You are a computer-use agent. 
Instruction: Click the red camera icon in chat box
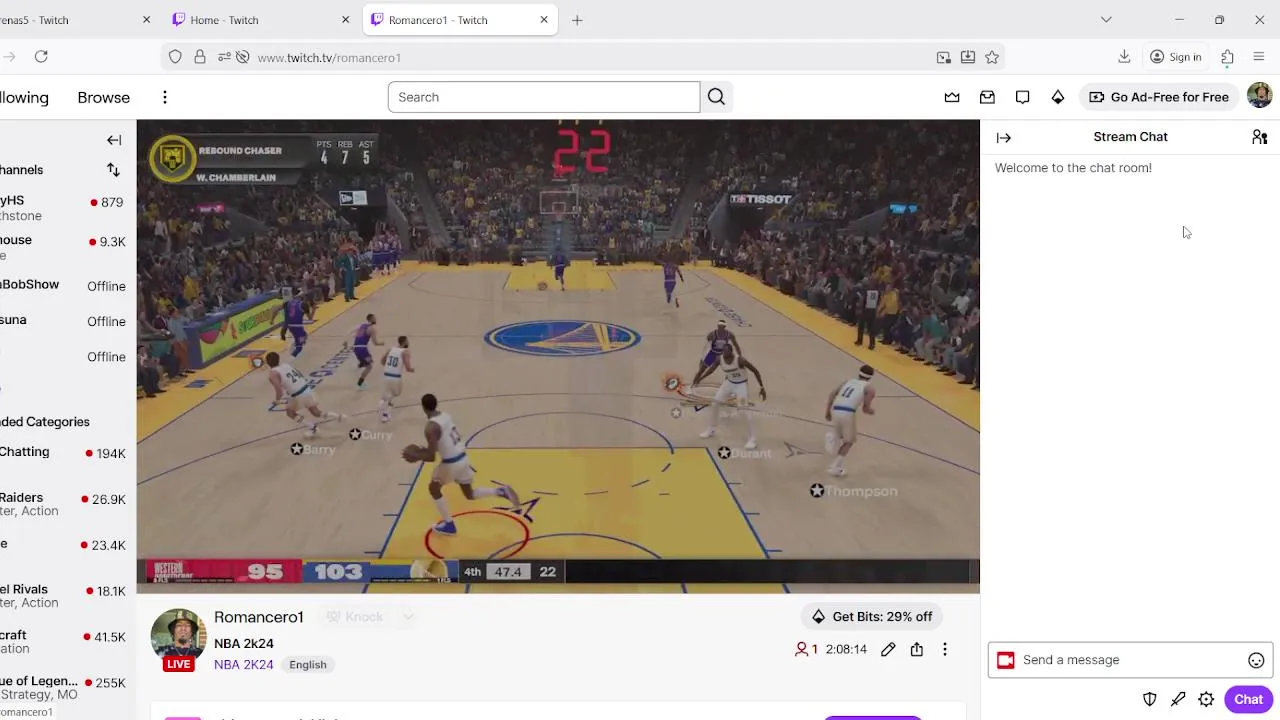pyautogui.click(x=1006, y=660)
